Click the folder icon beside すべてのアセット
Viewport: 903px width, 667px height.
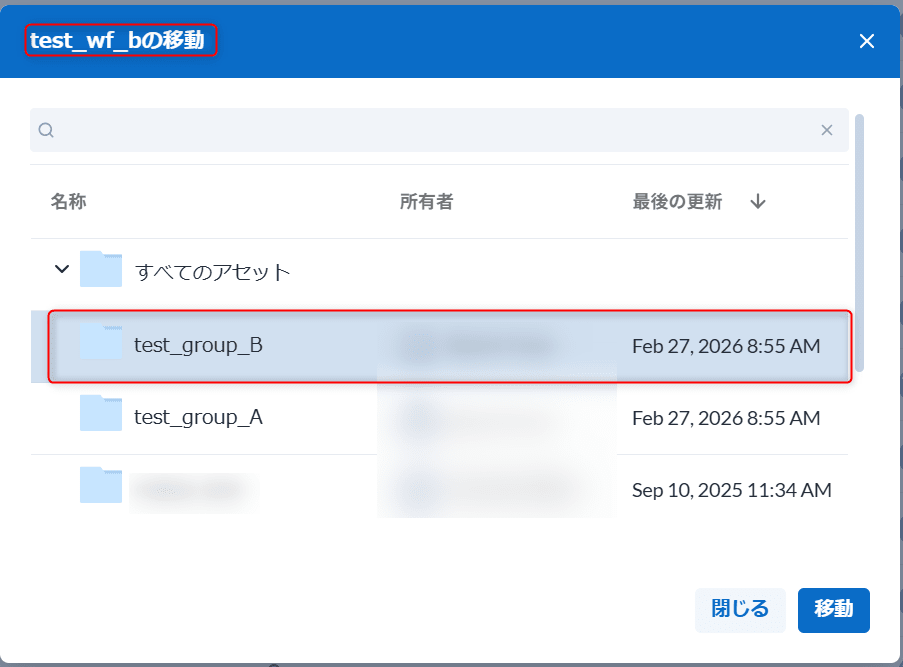point(101,268)
